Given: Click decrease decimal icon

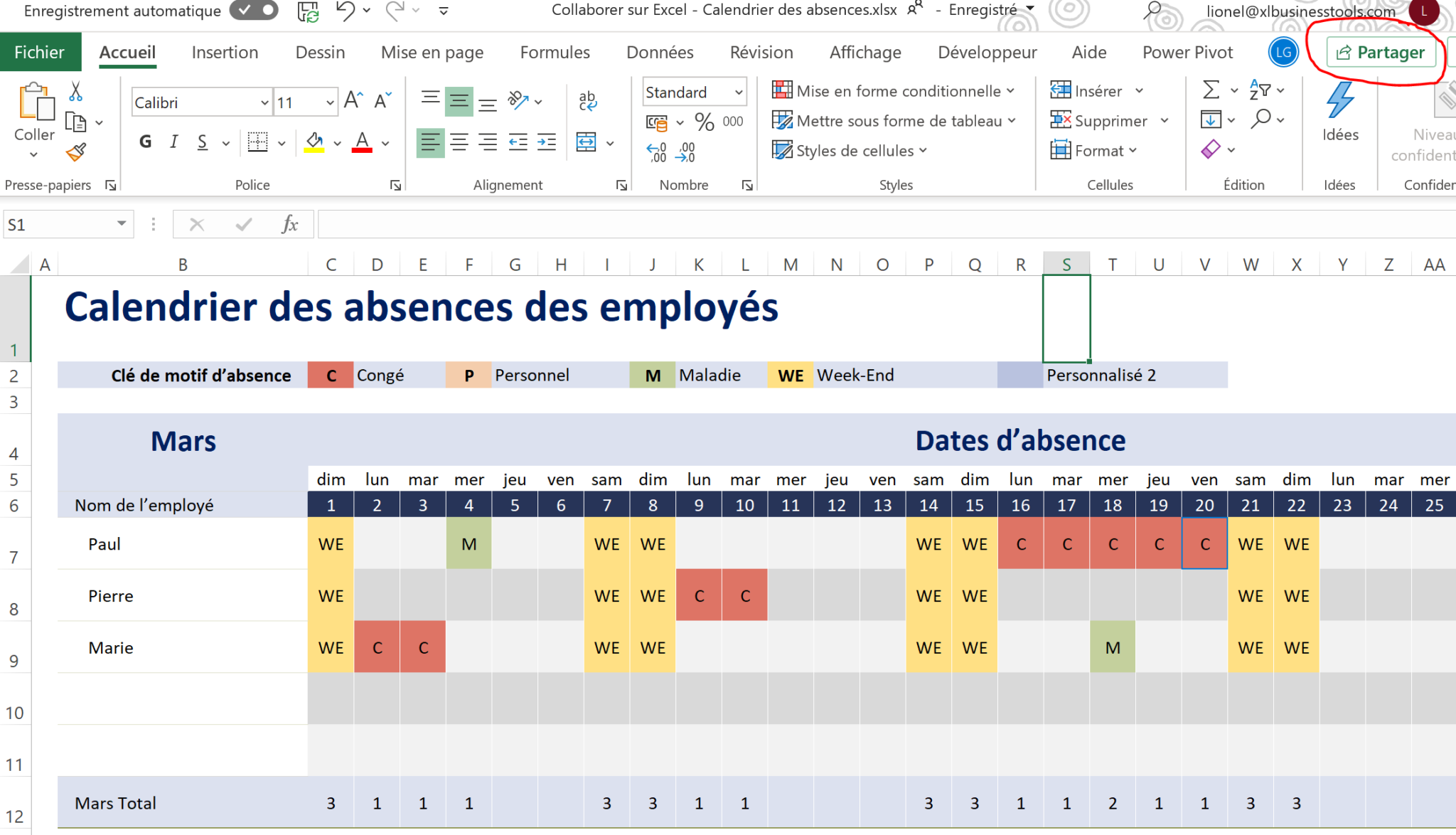Looking at the screenshot, I should (685, 151).
